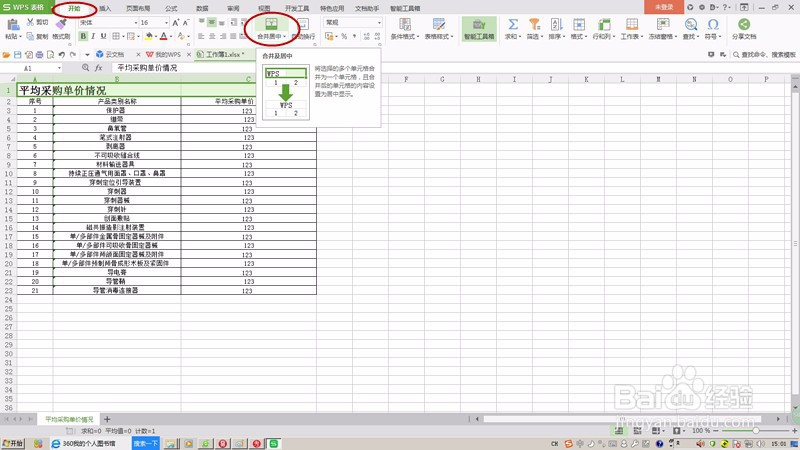800x450 pixels.
Task: Open the font size dropdown showing 16
Action: coord(166,22)
